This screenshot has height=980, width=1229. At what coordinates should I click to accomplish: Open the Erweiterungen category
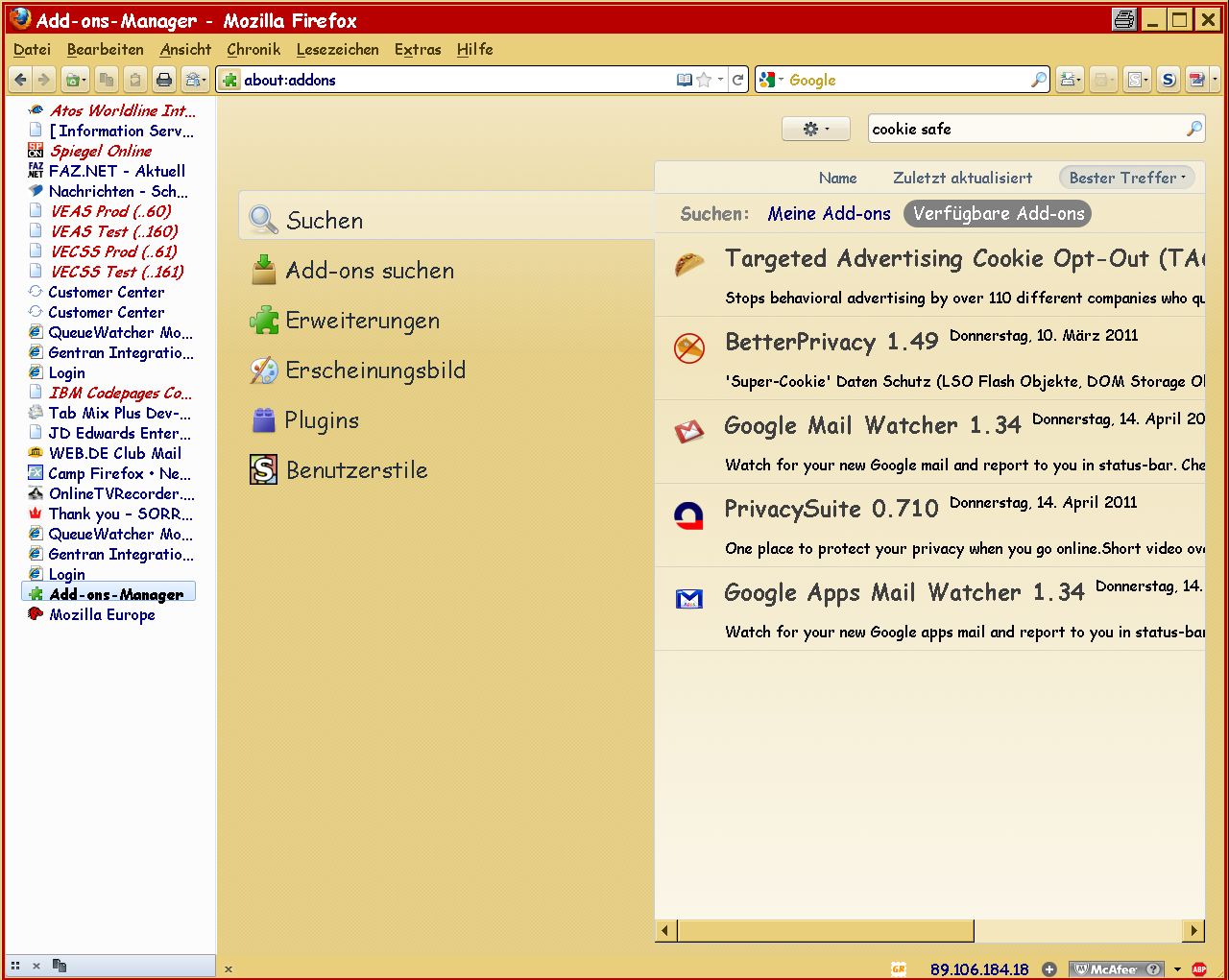click(362, 321)
